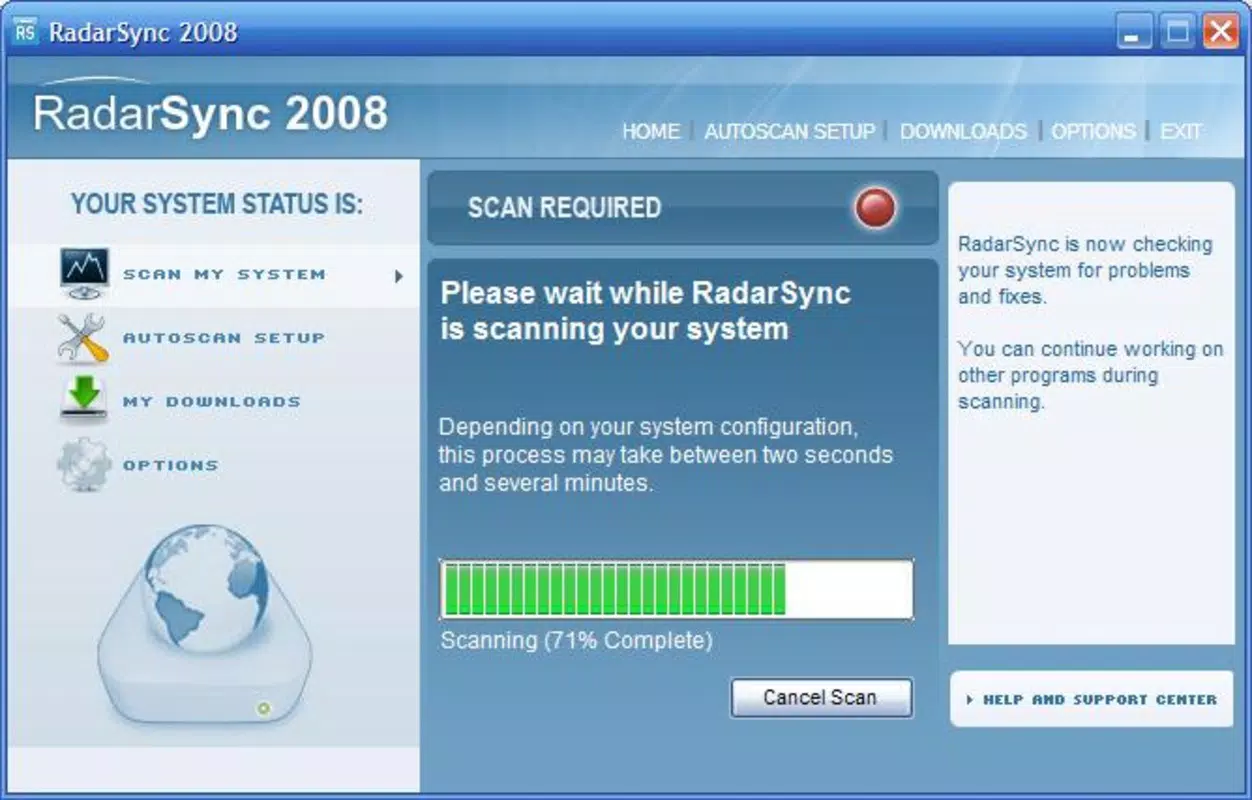Click the Autoscan Setup wrench and screwdriver icon
The height and width of the screenshot is (800, 1252).
coord(83,338)
